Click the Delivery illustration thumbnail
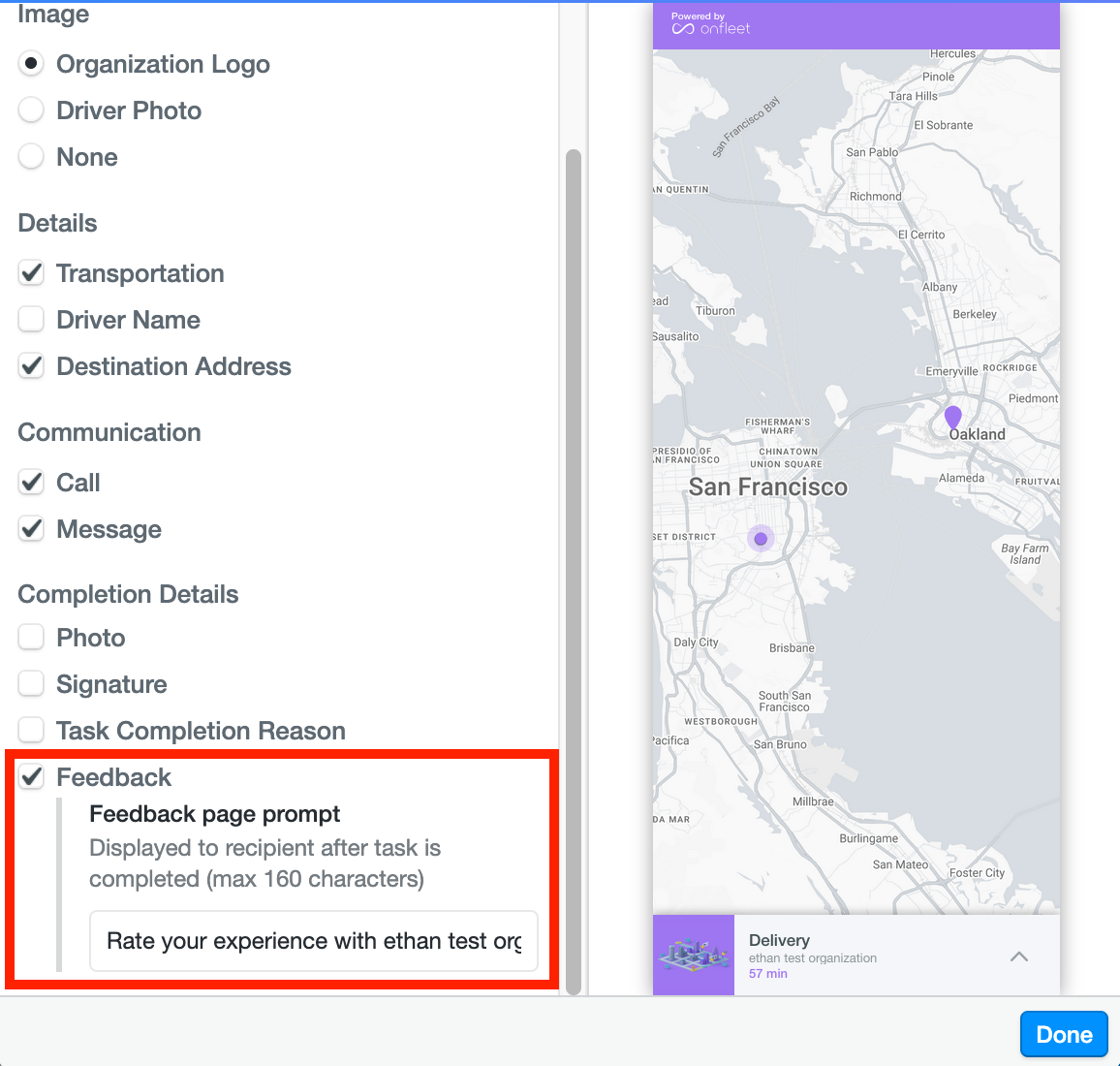This screenshot has height=1066, width=1120. tap(694, 956)
